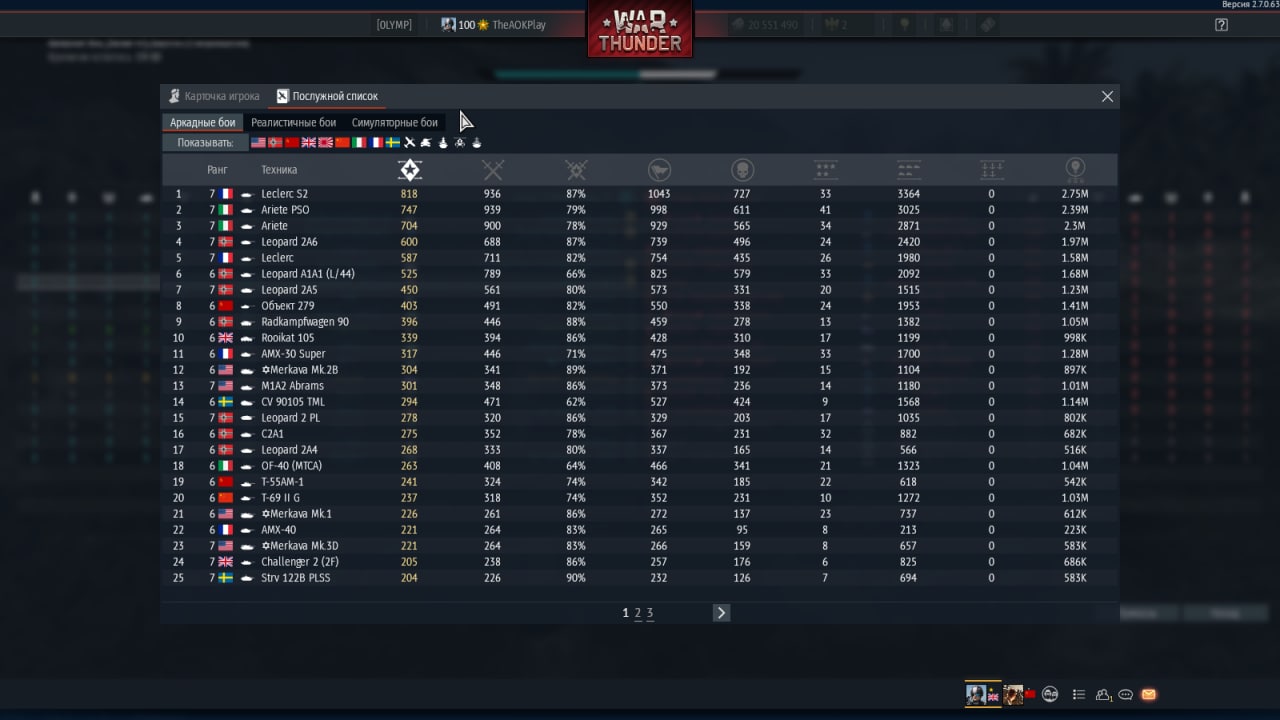This screenshot has height=720, width=1280.
Task: Sort by the column with value 3364 for Leclerc S2
Action: coord(909,169)
